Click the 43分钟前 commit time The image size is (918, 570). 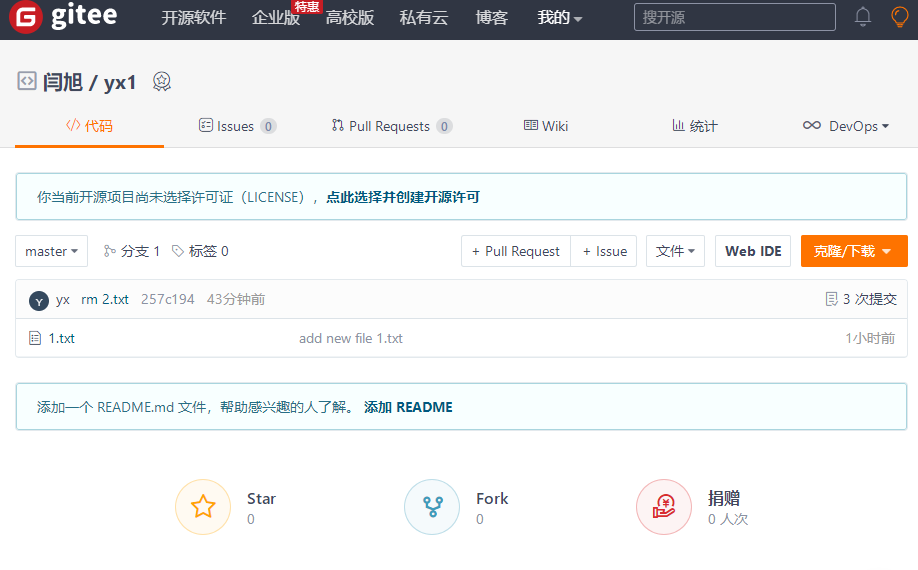click(x=236, y=299)
